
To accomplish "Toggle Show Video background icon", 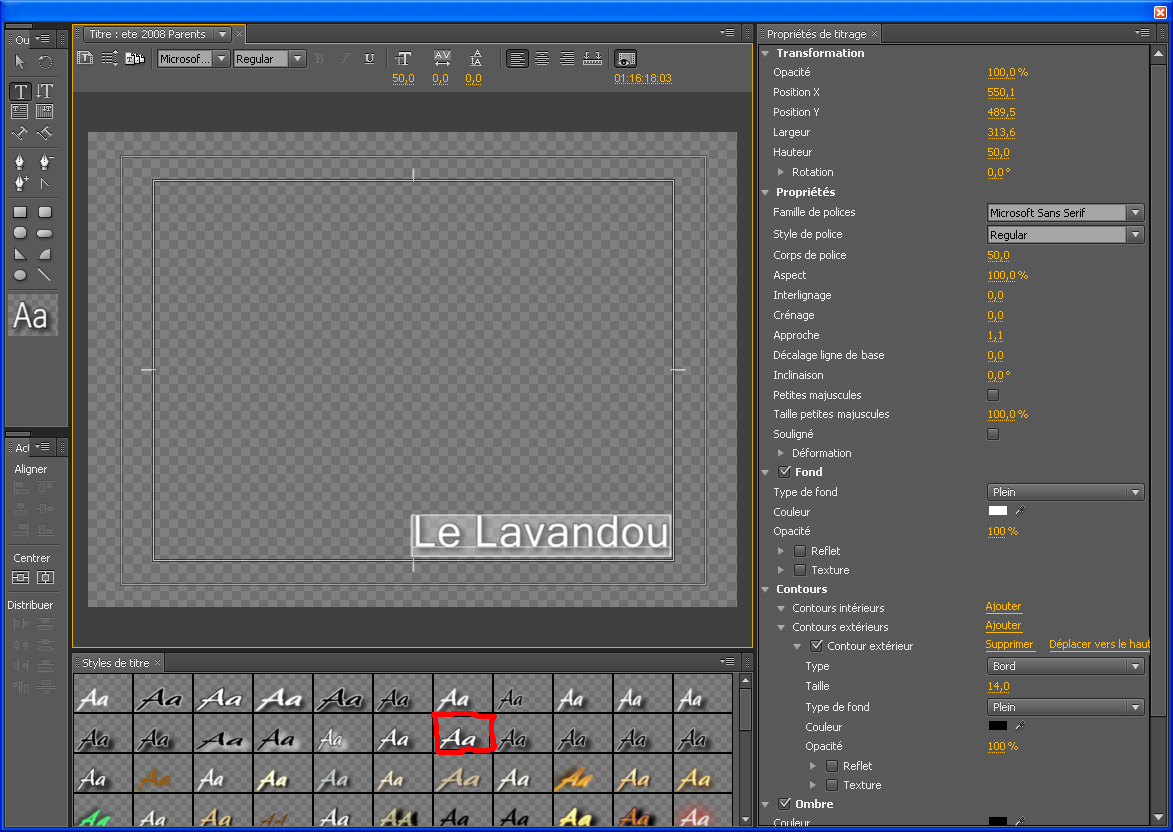I will [x=625, y=58].
